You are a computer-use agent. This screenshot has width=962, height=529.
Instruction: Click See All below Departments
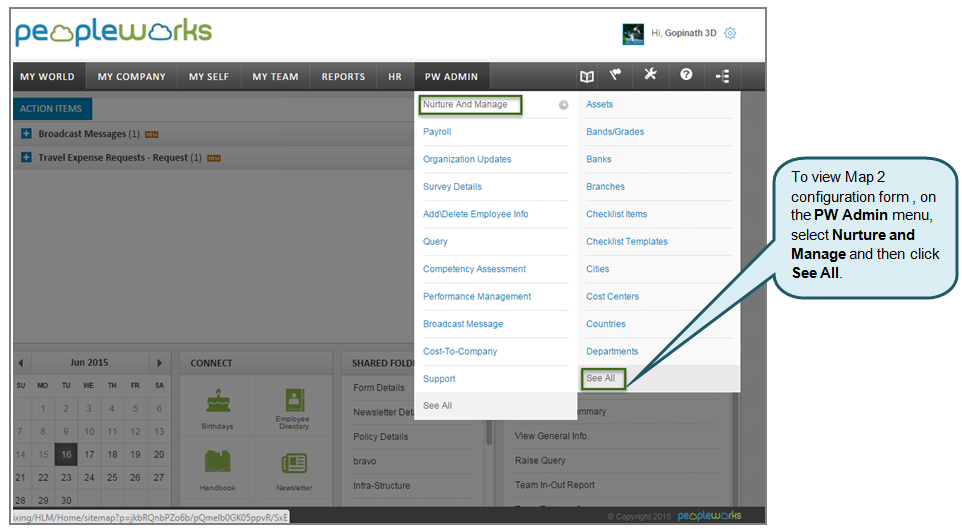[601, 378]
